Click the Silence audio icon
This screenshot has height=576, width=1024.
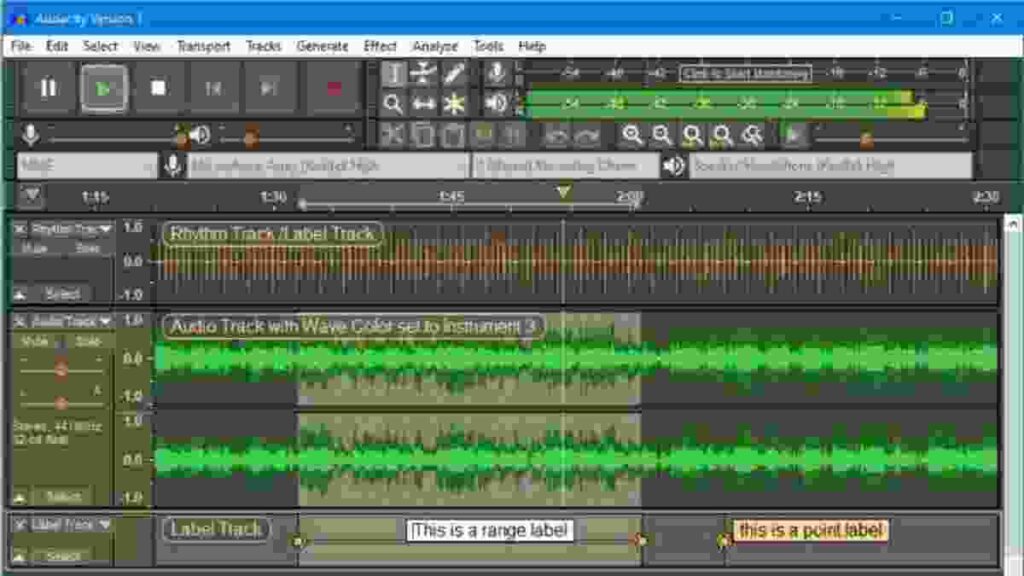[x=513, y=135]
